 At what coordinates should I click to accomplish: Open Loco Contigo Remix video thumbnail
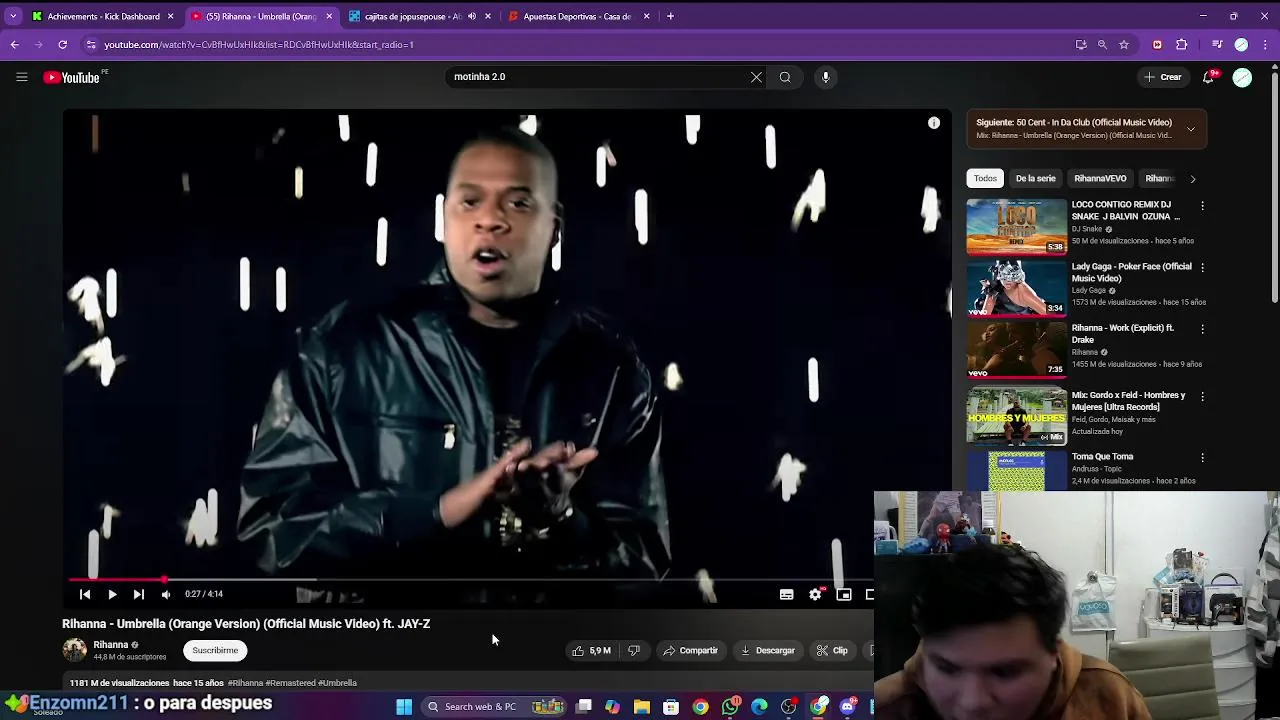click(1016, 226)
